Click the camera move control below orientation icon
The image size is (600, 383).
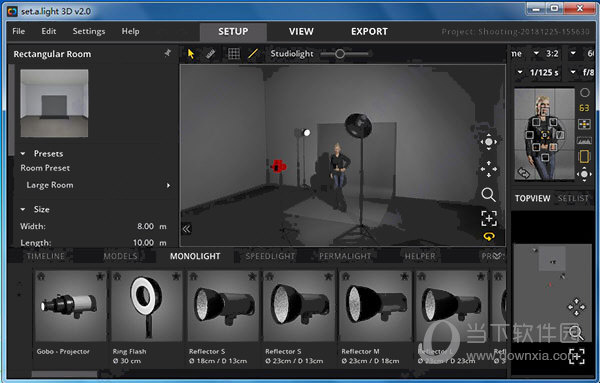(x=584, y=174)
